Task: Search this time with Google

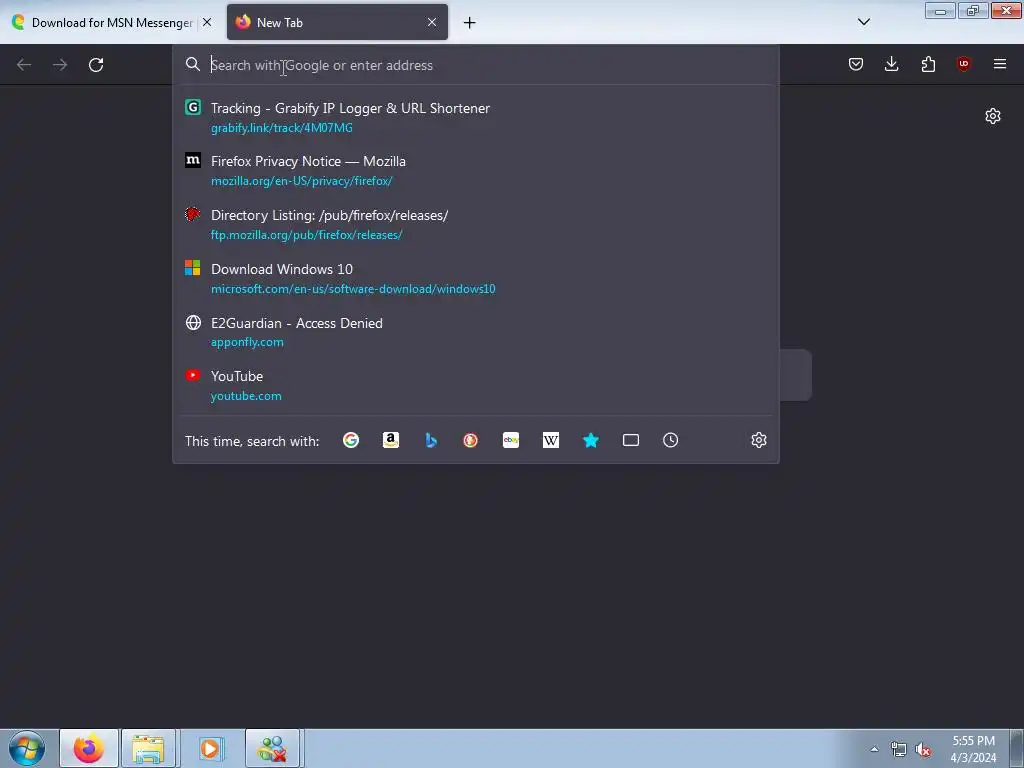Action: (x=351, y=440)
